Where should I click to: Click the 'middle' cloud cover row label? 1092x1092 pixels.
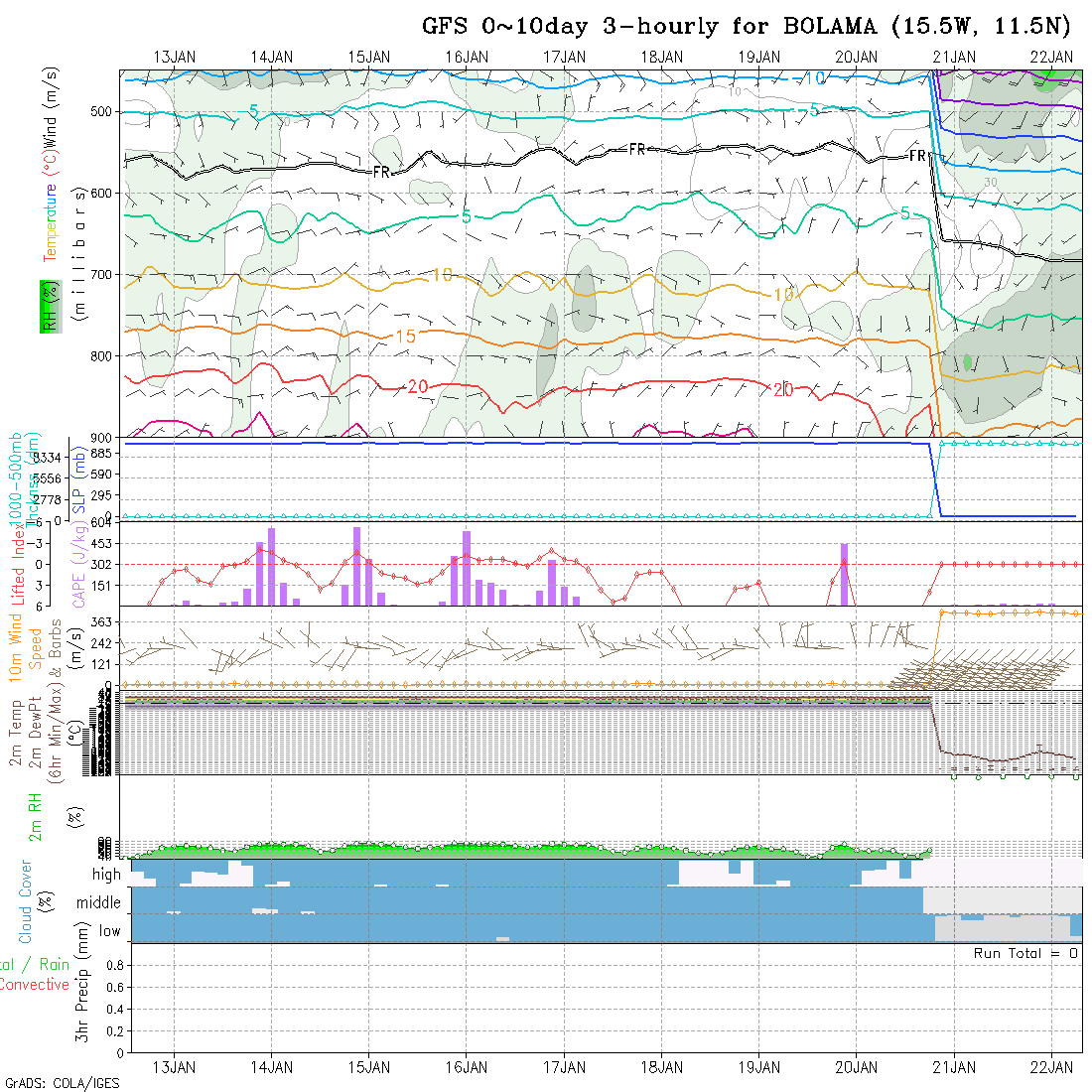click(x=98, y=903)
